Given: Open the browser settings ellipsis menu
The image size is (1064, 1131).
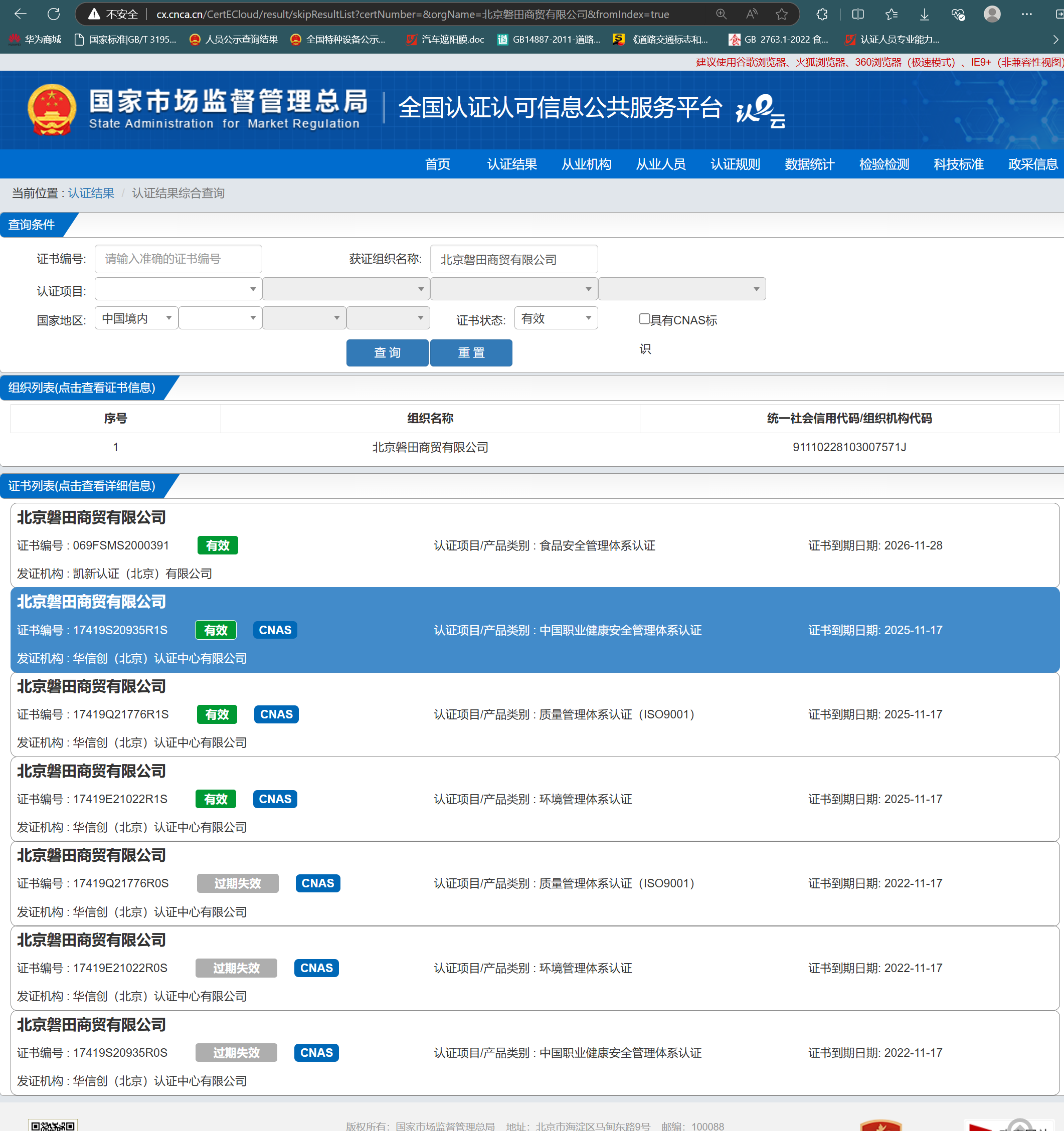Looking at the screenshot, I should pyautogui.click(x=1026, y=14).
